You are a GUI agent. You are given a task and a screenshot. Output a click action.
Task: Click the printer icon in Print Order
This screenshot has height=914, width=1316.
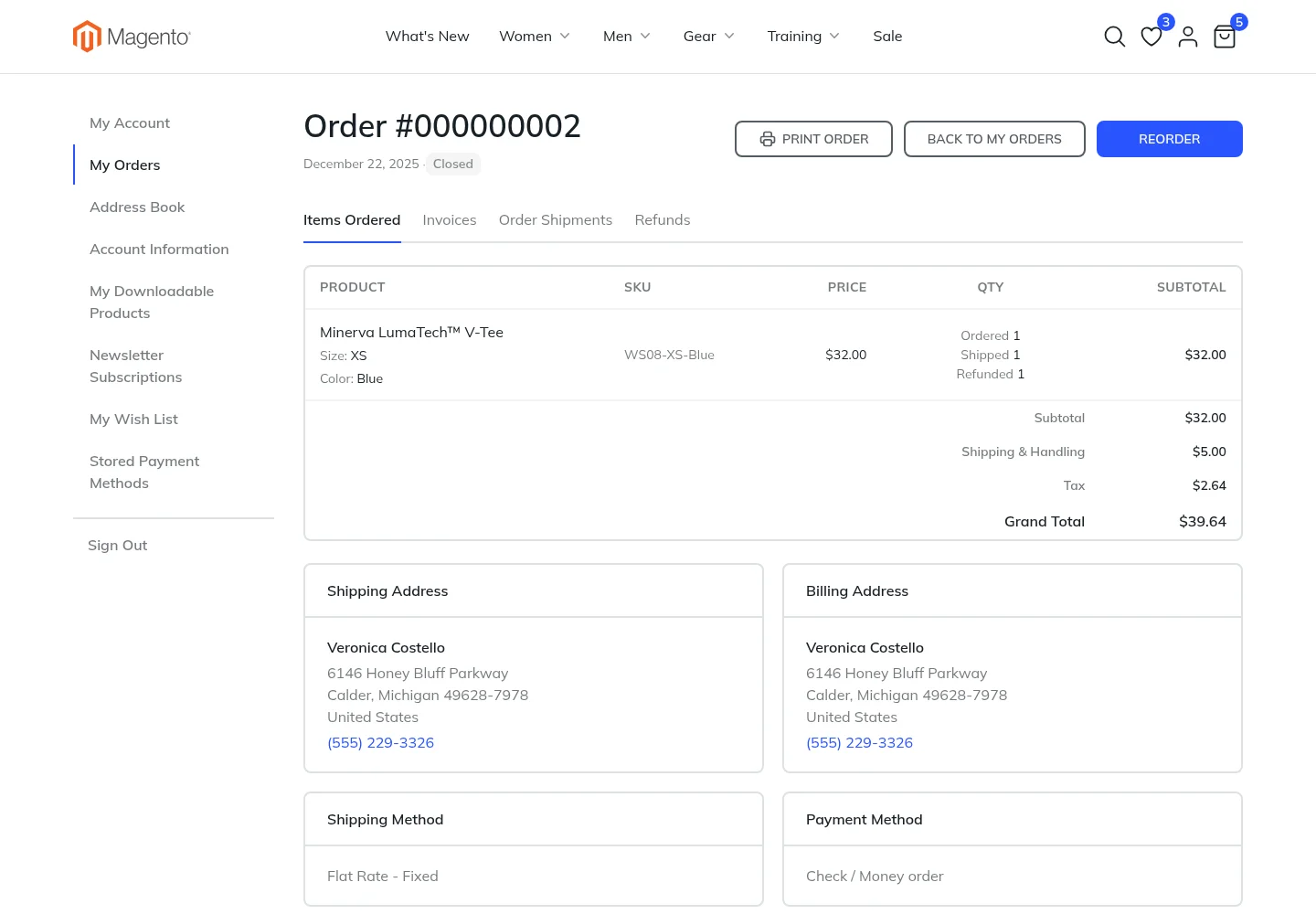coord(768,139)
